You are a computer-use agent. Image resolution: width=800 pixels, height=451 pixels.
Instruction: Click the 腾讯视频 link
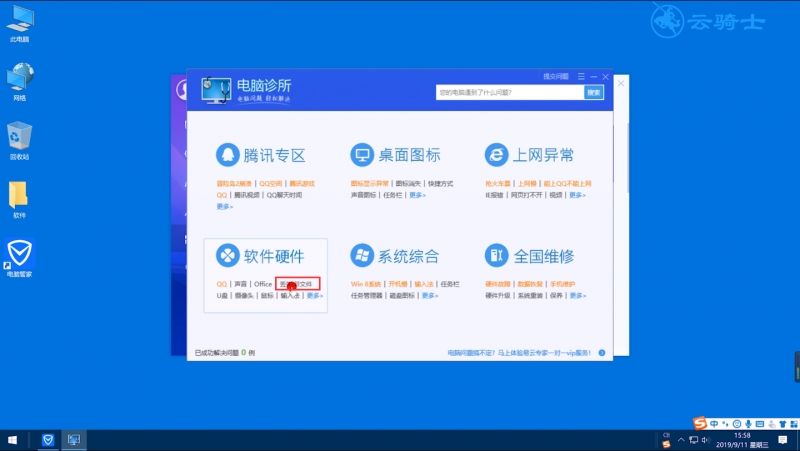(x=246, y=195)
